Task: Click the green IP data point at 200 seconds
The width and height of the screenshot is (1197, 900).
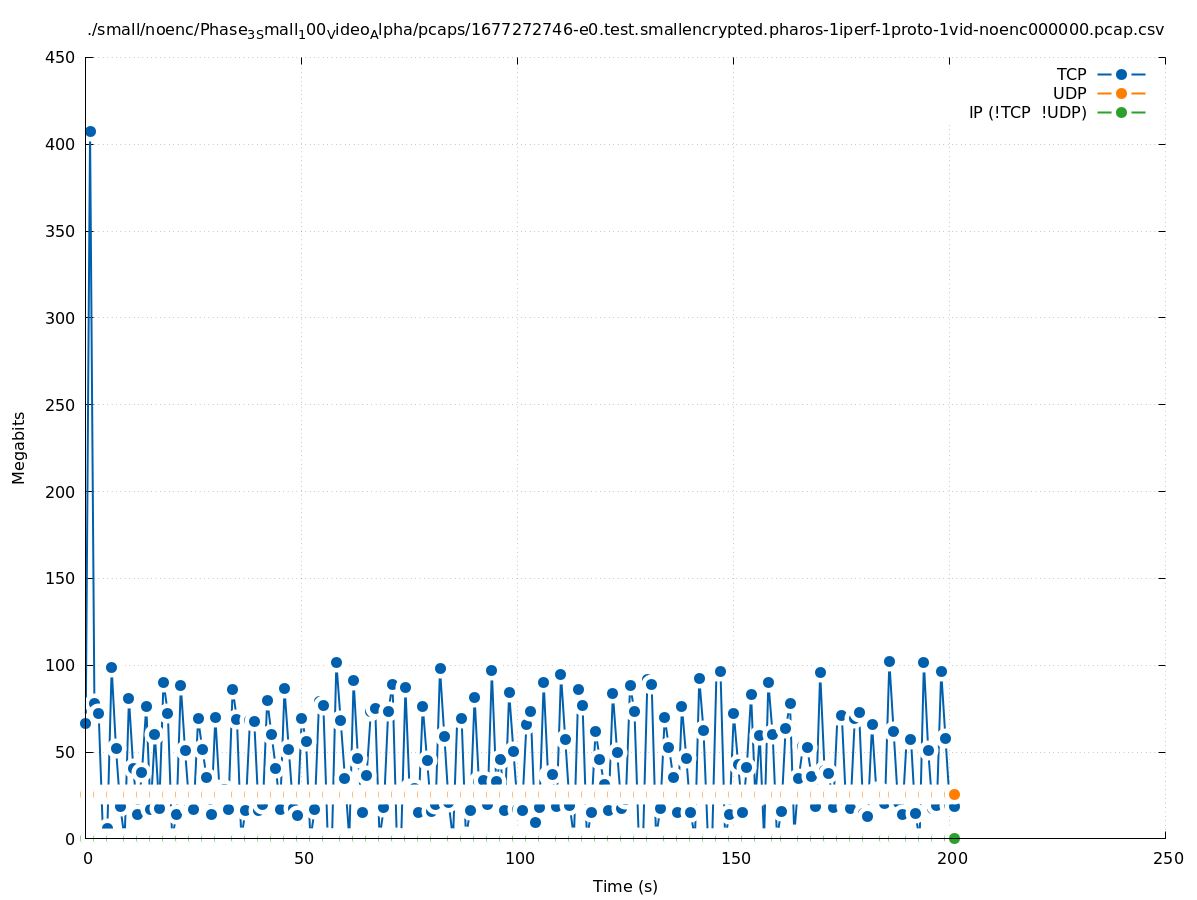Action: 954,838
